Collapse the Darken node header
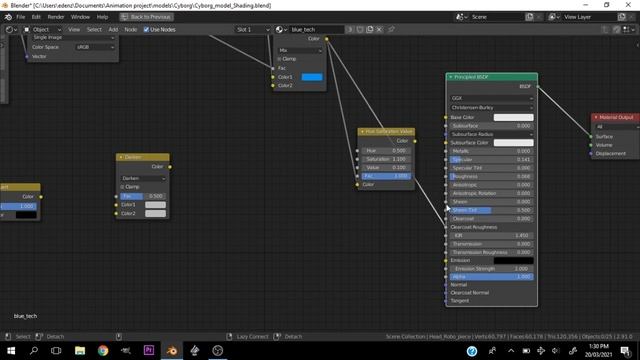Viewport: 640px width, 360px height. 121,157
